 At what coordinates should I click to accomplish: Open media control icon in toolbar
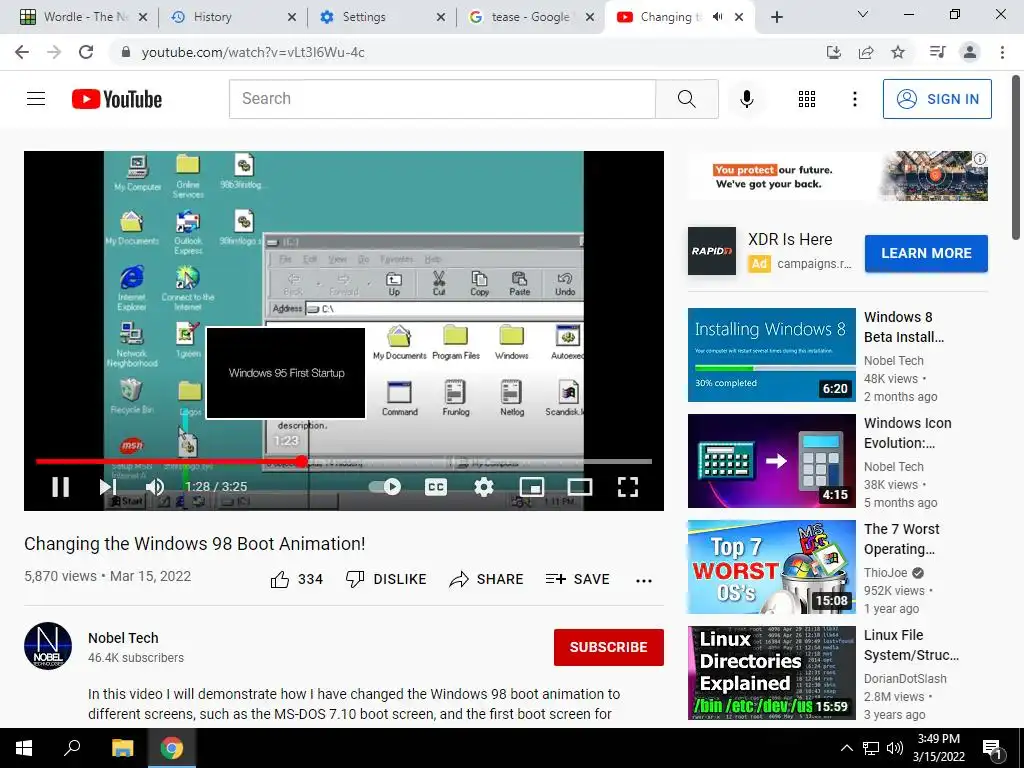937,52
